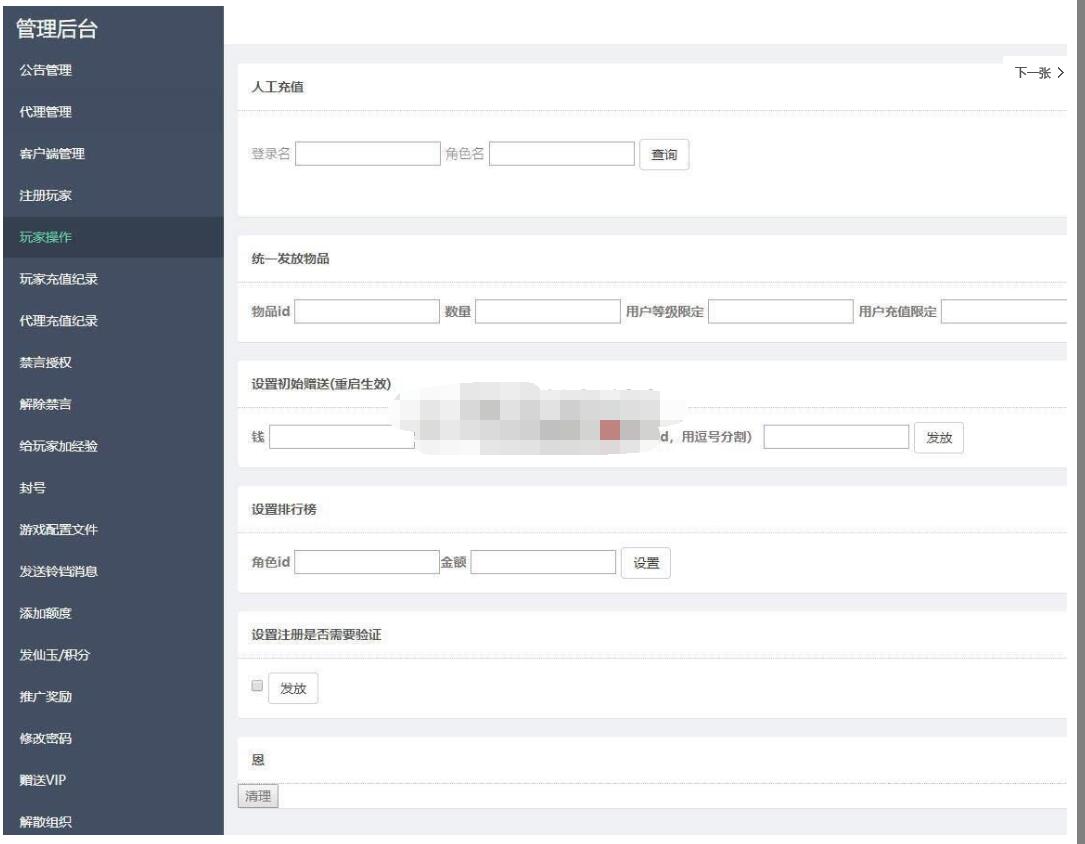Open 游戏配置文件 sidebar item
This screenshot has width=1085, height=844.
(x=59, y=530)
